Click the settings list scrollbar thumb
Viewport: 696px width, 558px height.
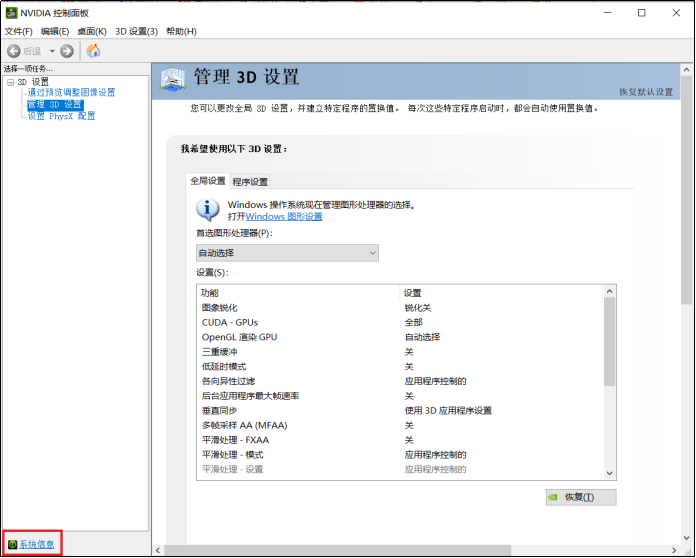pos(609,342)
